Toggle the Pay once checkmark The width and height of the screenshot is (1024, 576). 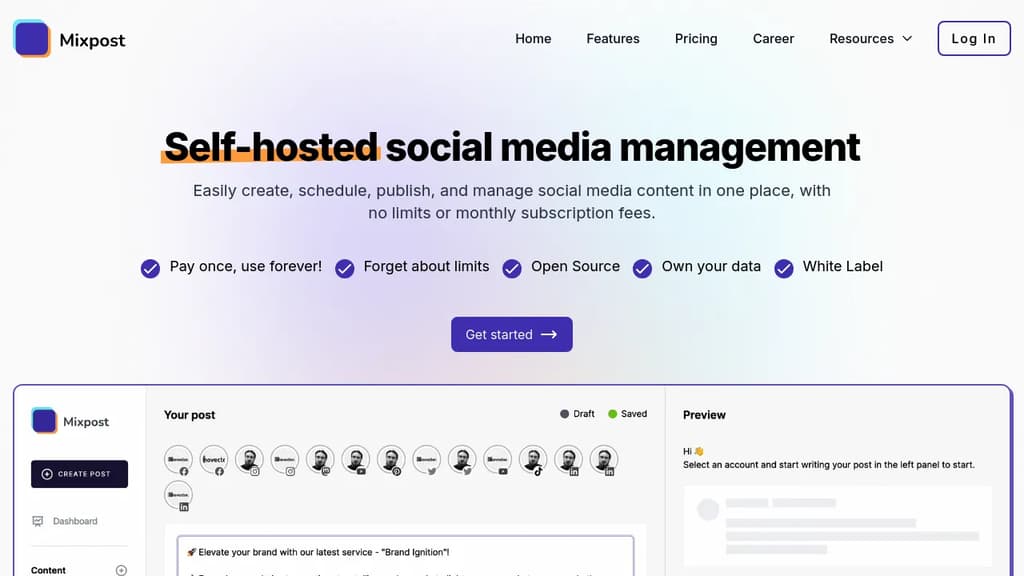coord(150,268)
